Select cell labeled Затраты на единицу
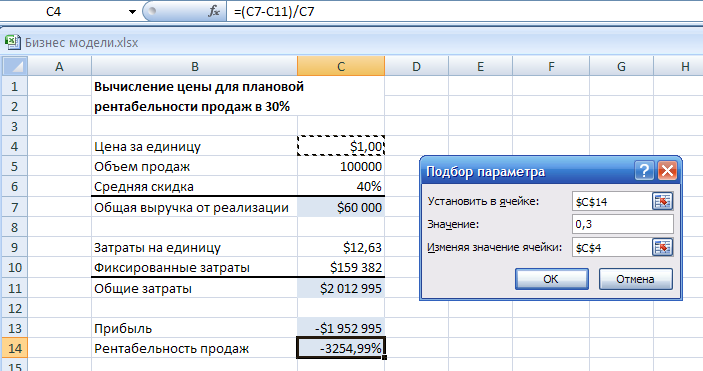The image size is (703, 371). [x=194, y=247]
